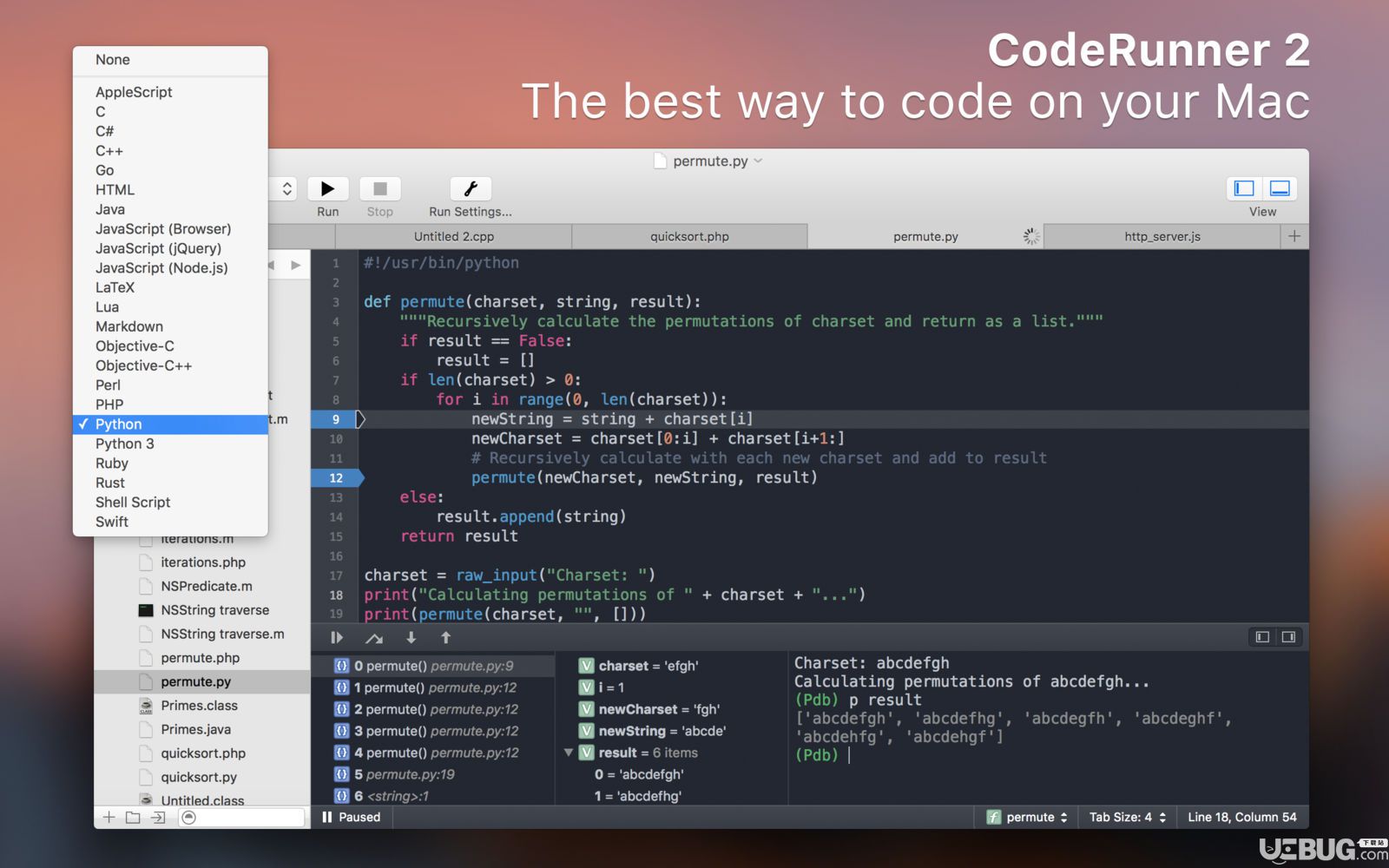Open the language selector stepper in toolbar
The width and height of the screenshot is (1389, 868).
click(286, 188)
